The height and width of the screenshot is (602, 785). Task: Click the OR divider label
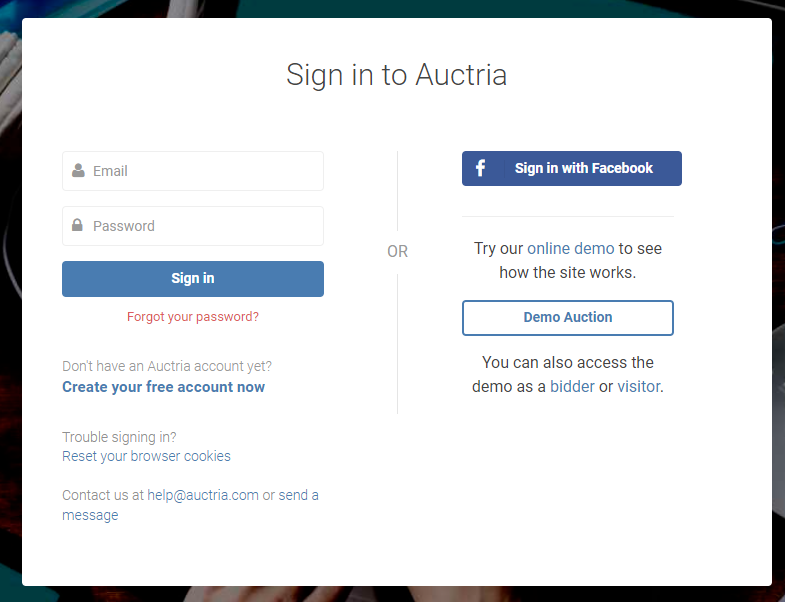click(398, 252)
